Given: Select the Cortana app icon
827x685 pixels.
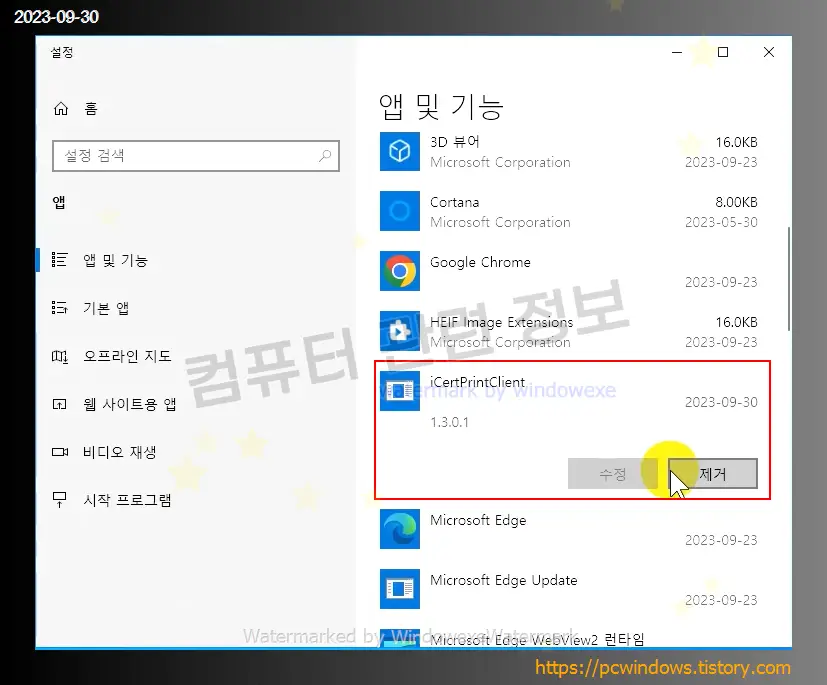Looking at the screenshot, I should (x=400, y=211).
